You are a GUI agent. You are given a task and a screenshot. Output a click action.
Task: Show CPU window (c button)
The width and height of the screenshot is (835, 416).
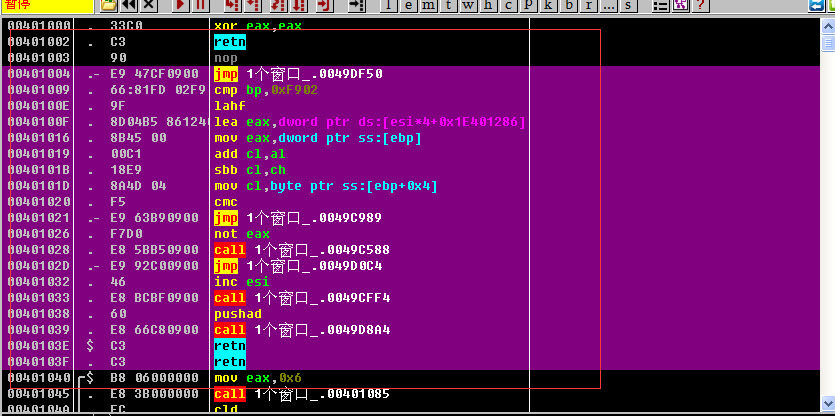click(509, 5)
